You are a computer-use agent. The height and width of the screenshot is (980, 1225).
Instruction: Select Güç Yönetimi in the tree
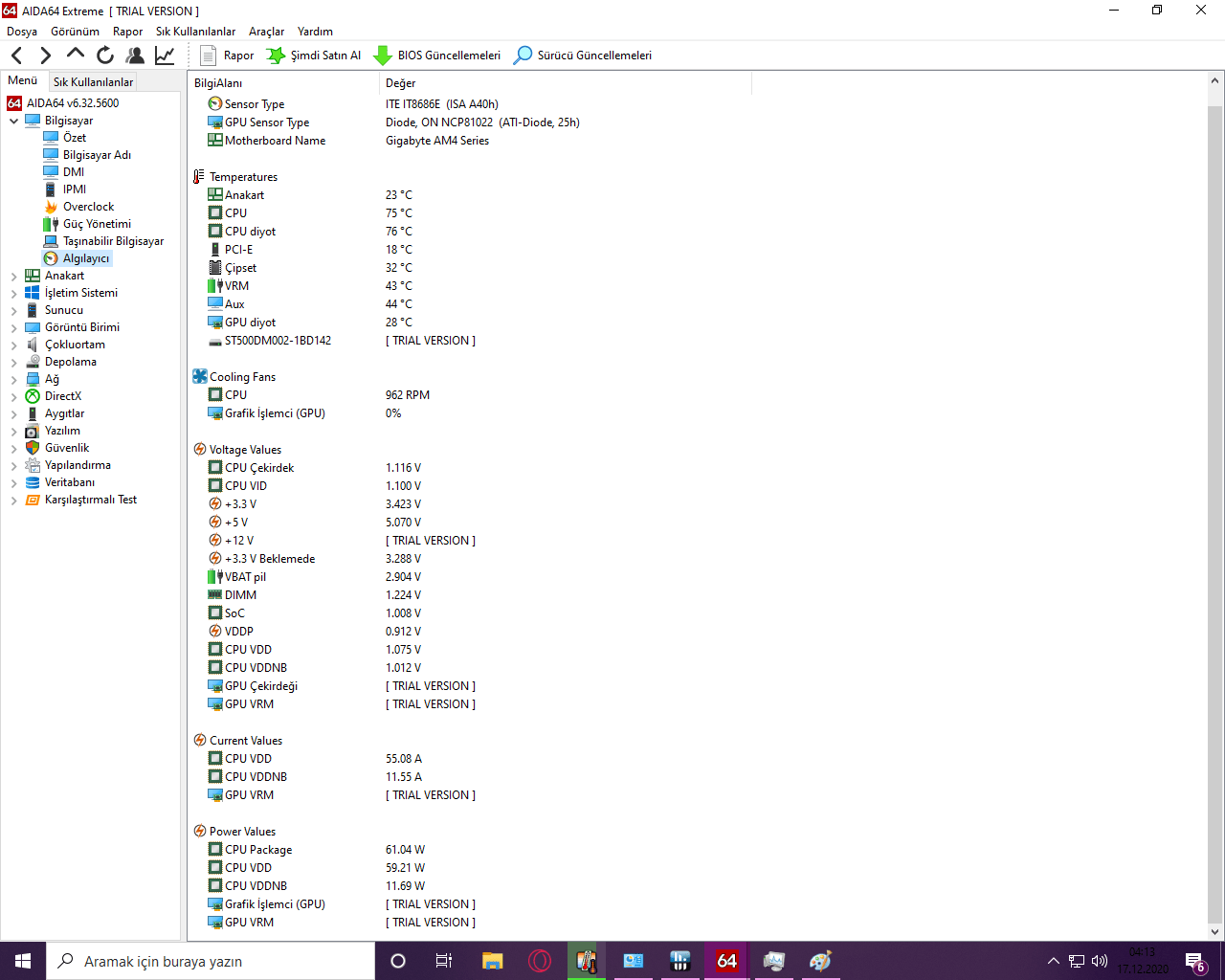(x=97, y=224)
